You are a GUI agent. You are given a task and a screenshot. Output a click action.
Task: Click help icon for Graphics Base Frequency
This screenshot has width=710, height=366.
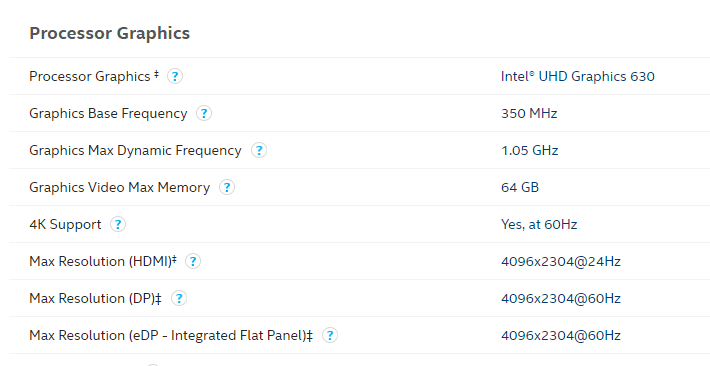coord(204,113)
